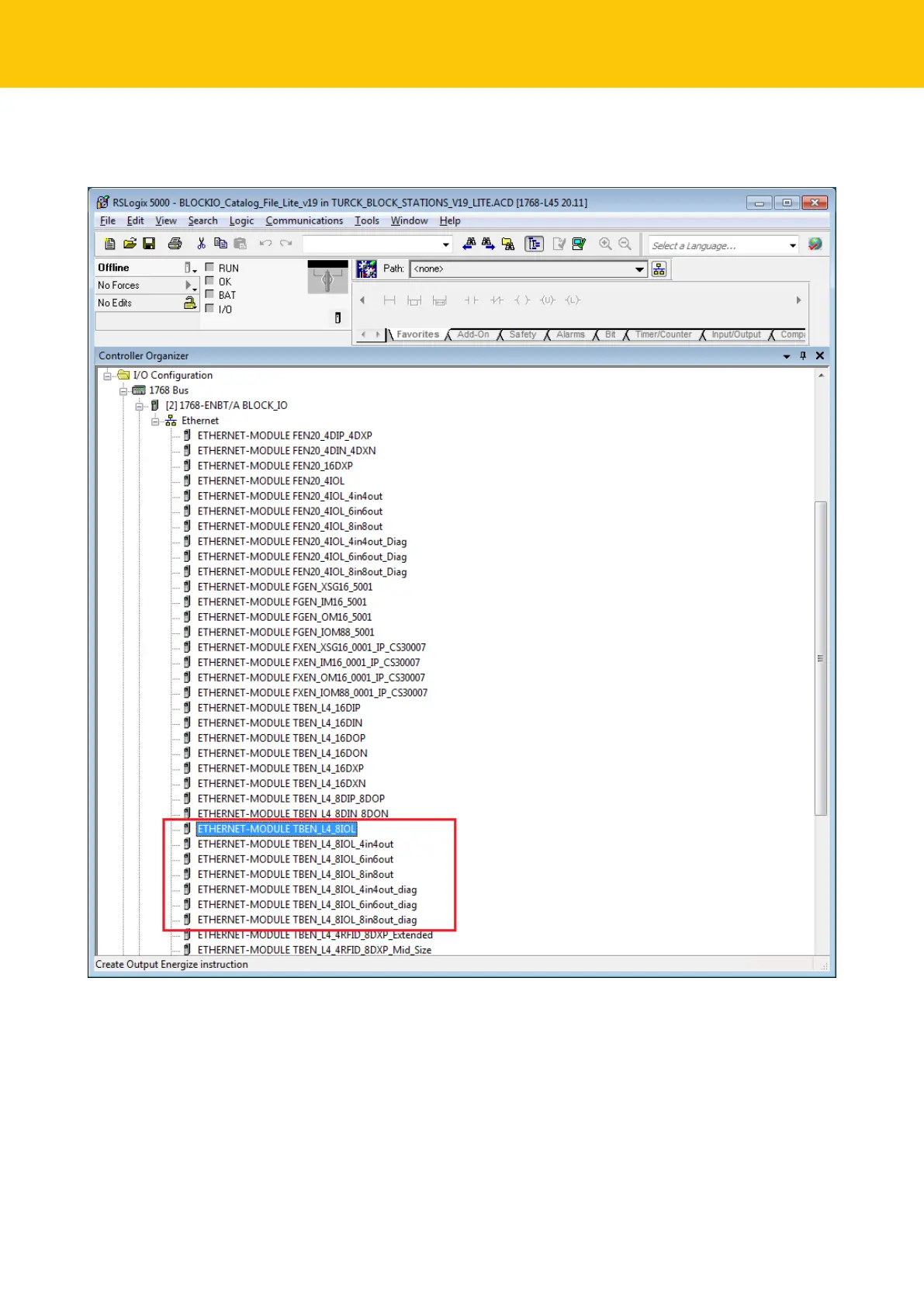Click the Controller Organizer vertical scrollbar thumb
The height and width of the screenshot is (1307, 924).
coord(821,658)
